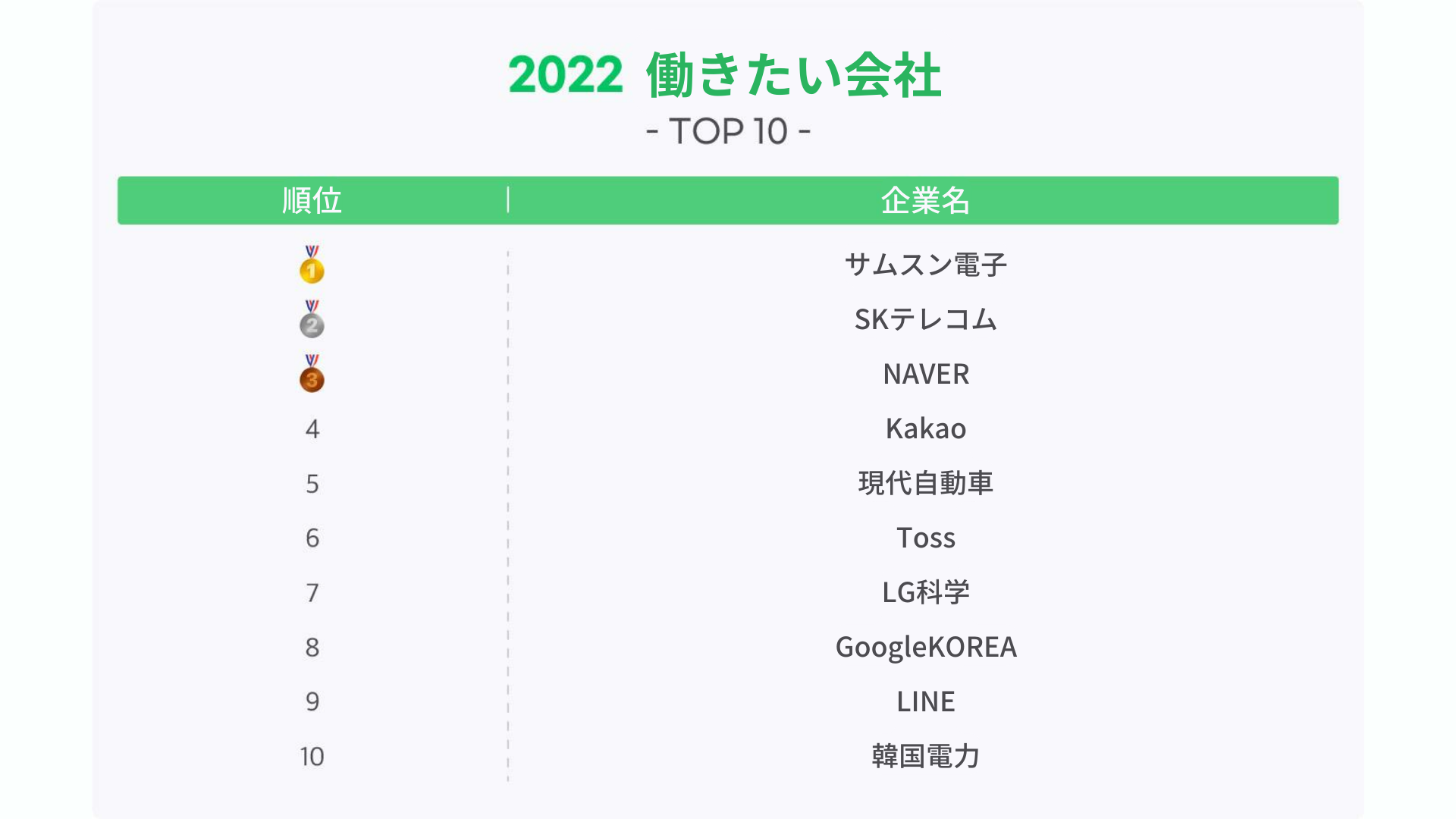Click the rank number 7
This screenshot has height=819, width=1456.
(x=312, y=592)
